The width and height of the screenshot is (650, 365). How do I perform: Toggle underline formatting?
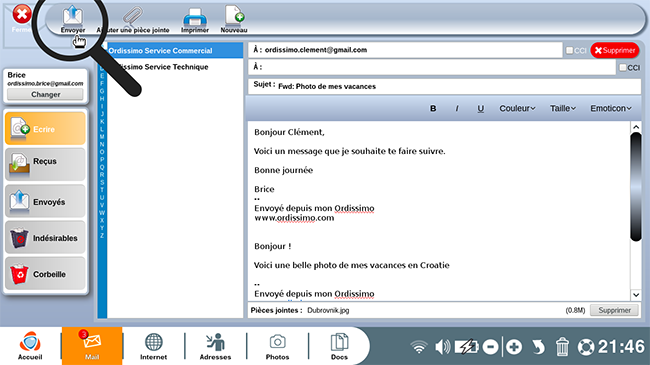coord(480,108)
